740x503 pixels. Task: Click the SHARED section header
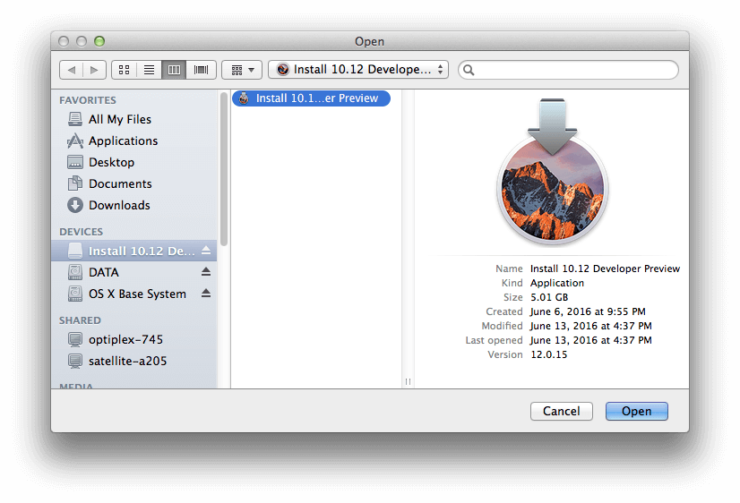pyautogui.click(x=80, y=320)
